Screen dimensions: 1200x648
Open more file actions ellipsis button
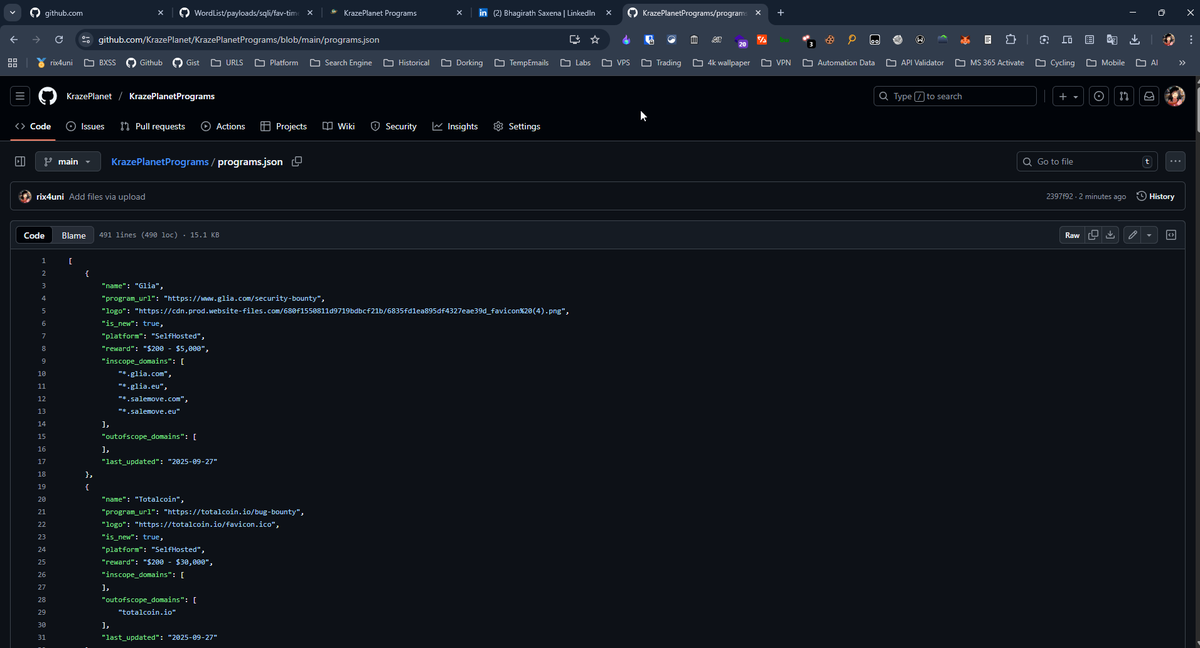1175,161
